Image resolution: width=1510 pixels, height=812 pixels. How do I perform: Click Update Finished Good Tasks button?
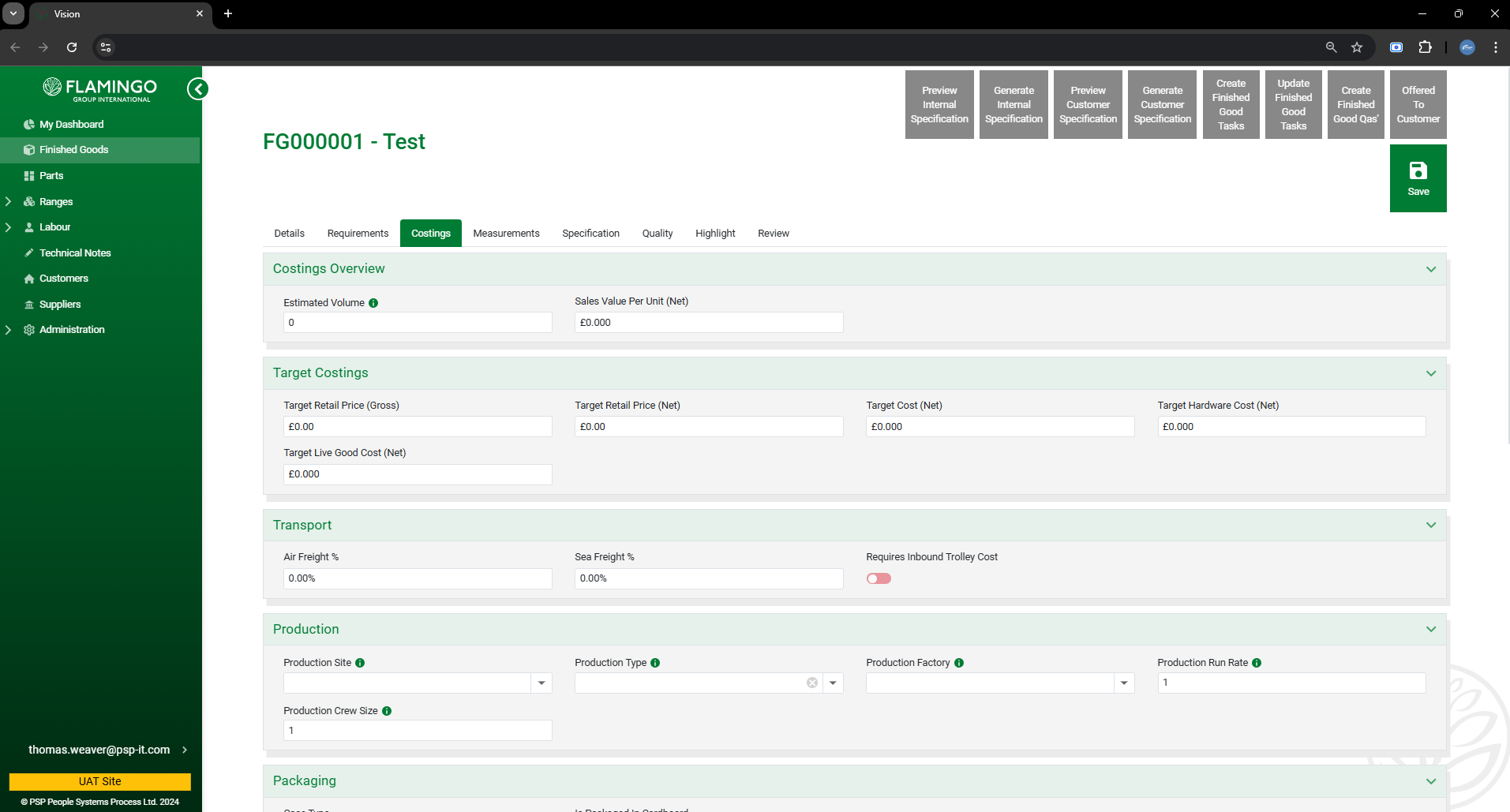(1293, 105)
